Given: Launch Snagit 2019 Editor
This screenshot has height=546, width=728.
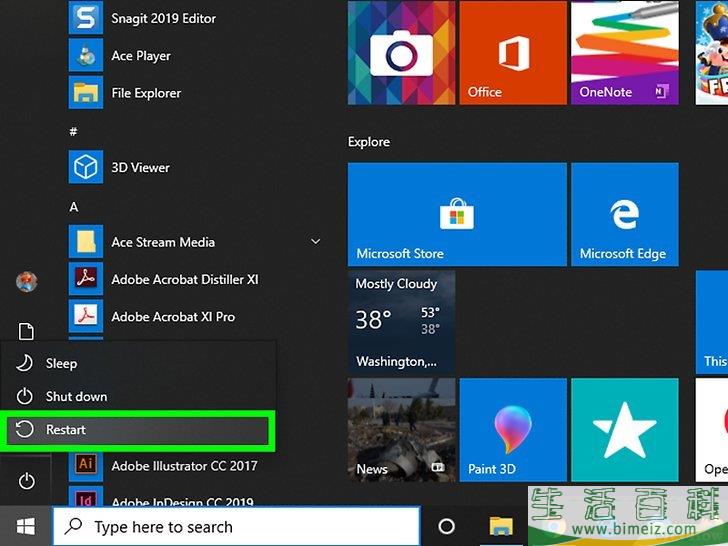Looking at the screenshot, I should point(163,18).
